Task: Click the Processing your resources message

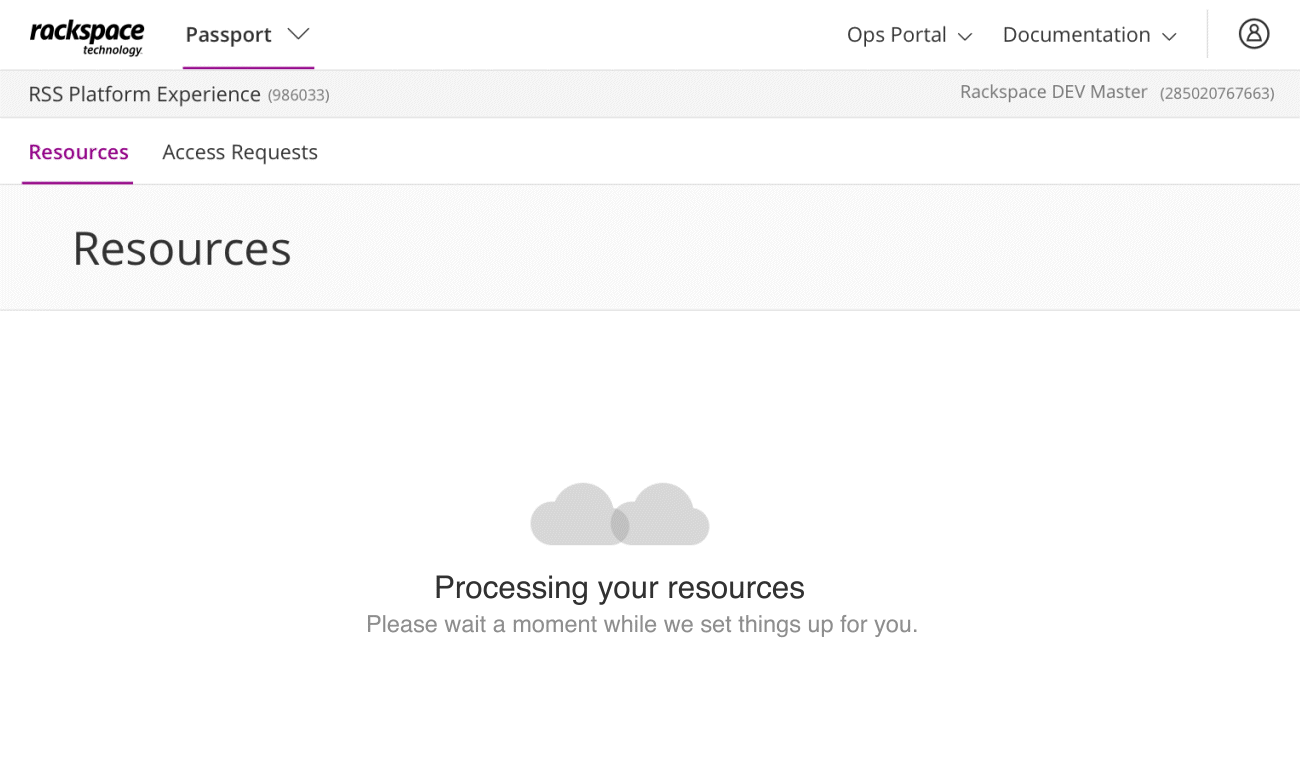Action: coord(619,587)
